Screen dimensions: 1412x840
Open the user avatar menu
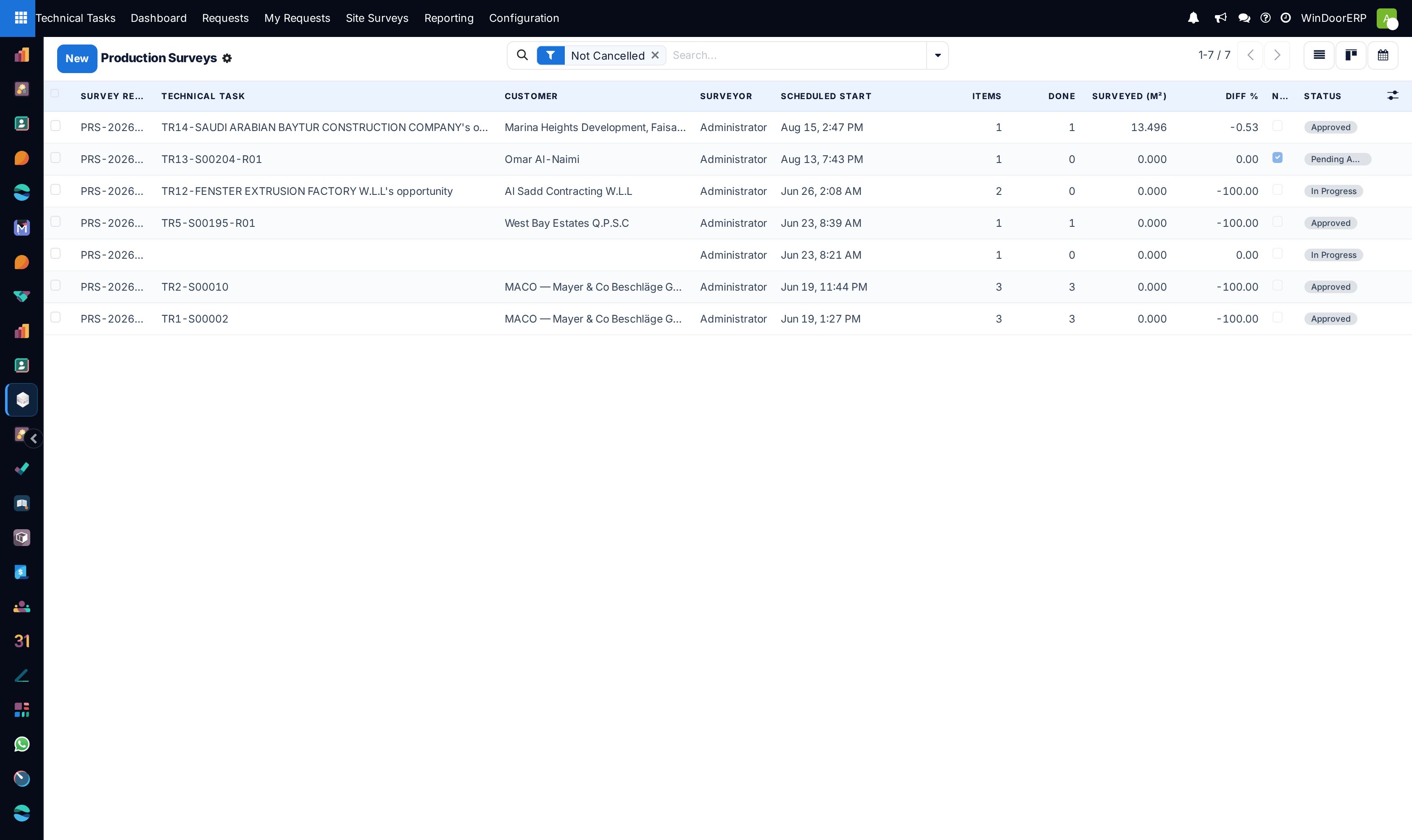point(1387,18)
